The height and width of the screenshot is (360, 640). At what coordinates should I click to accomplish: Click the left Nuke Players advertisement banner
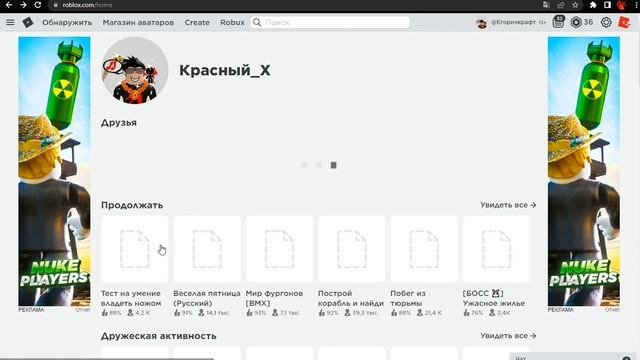coord(54,171)
